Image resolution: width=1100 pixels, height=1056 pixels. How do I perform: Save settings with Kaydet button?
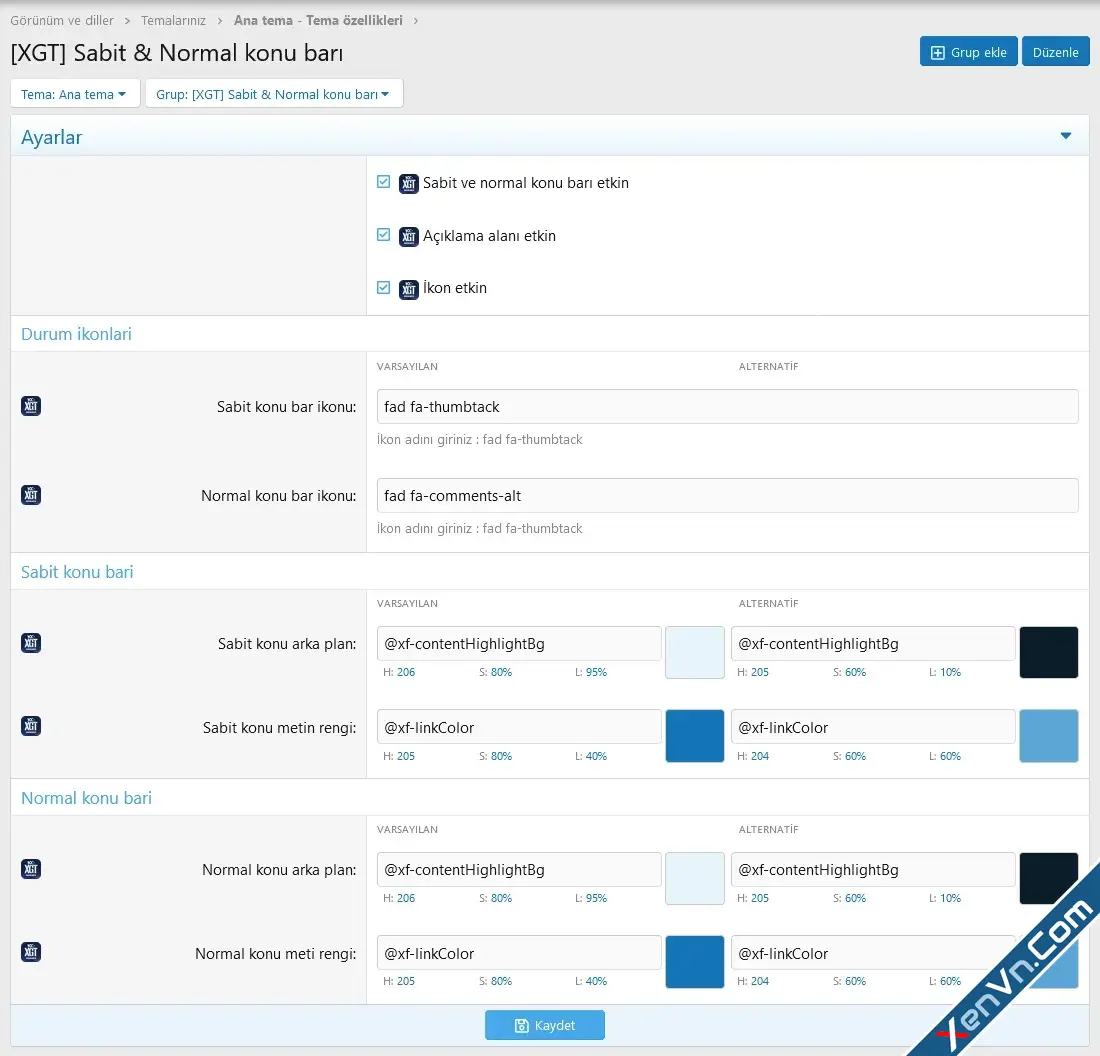[x=544, y=1025]
